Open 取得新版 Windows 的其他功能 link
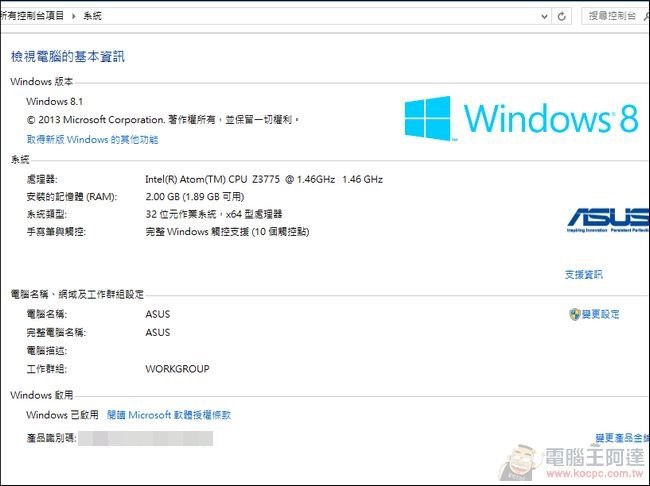Screen dimensions: 650x486 (x=92, y=139)
